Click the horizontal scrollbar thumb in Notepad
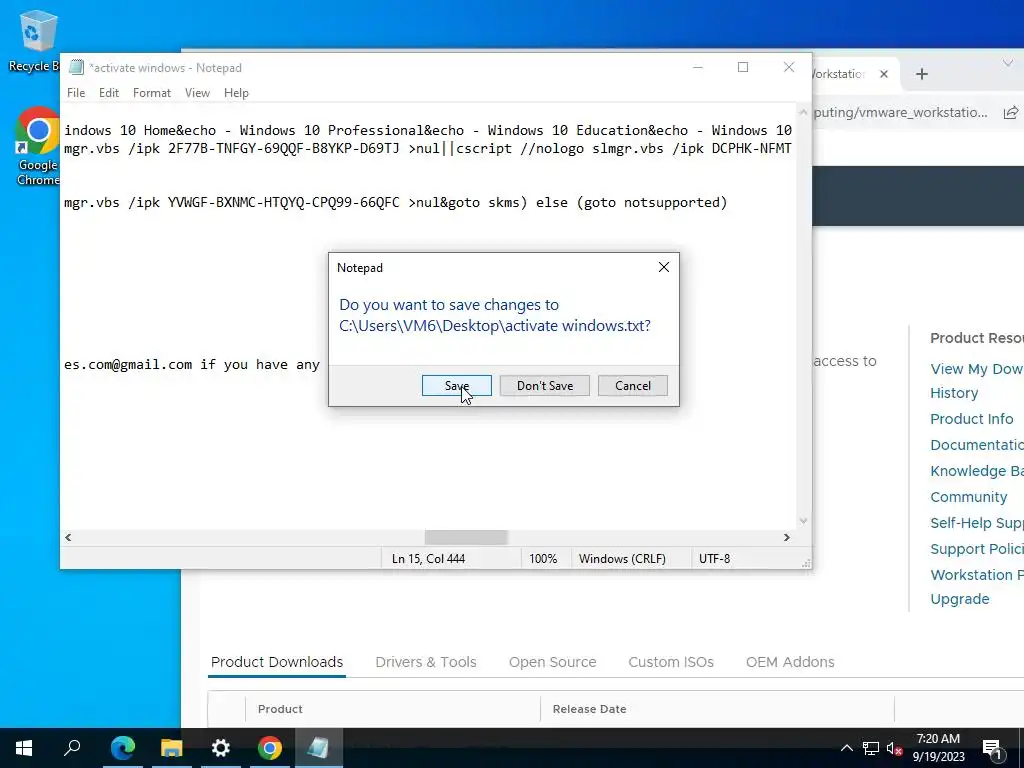1024x768 pixels. (x=466, y=537)
